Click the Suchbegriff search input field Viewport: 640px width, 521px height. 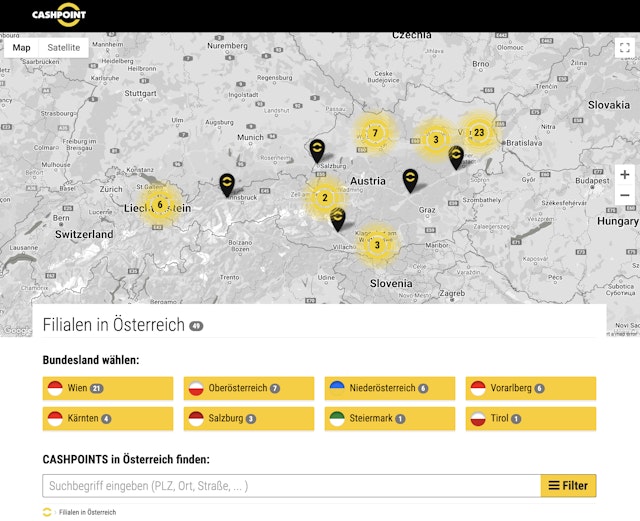[290, 486]
